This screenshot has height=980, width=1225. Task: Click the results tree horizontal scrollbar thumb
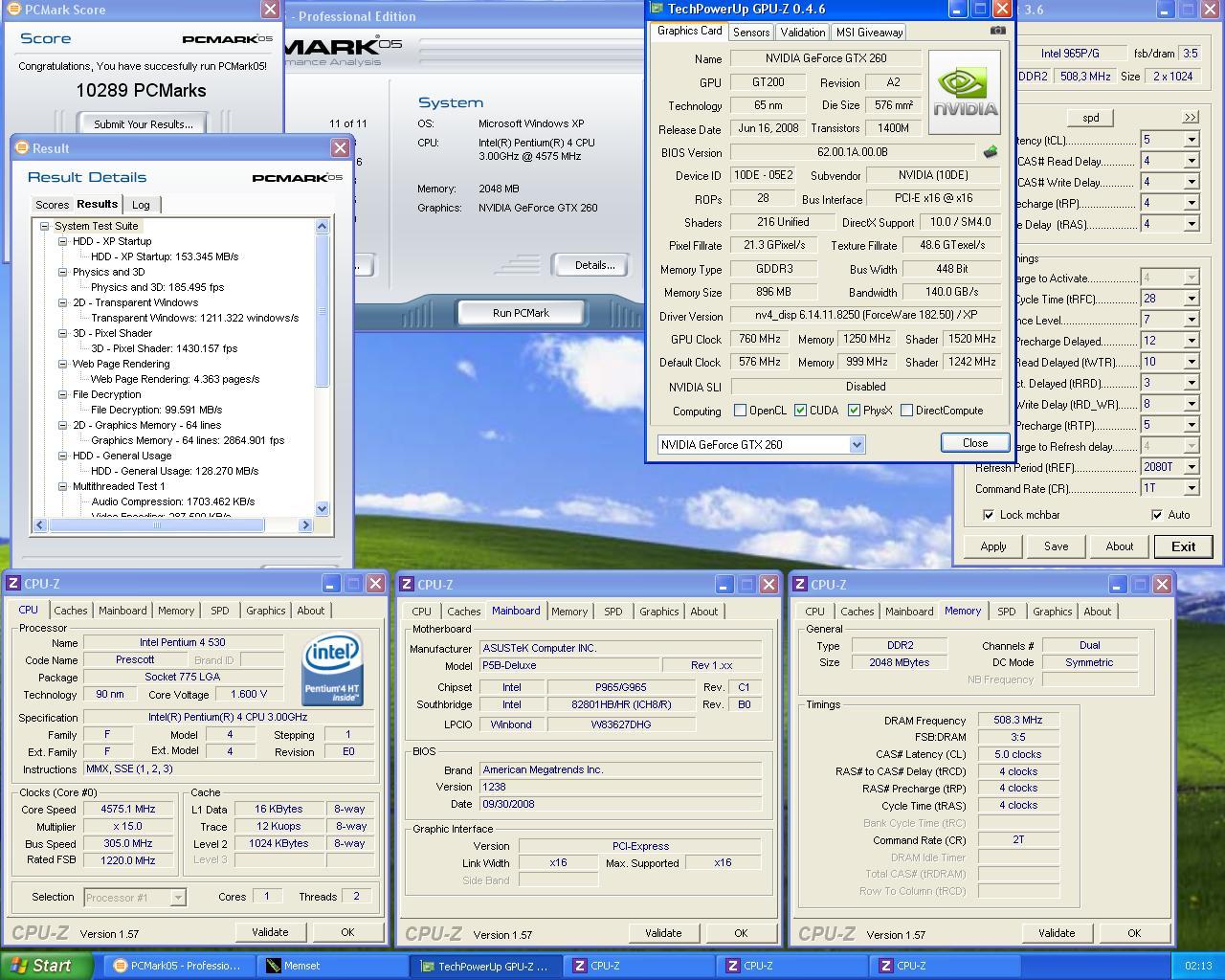157,524
